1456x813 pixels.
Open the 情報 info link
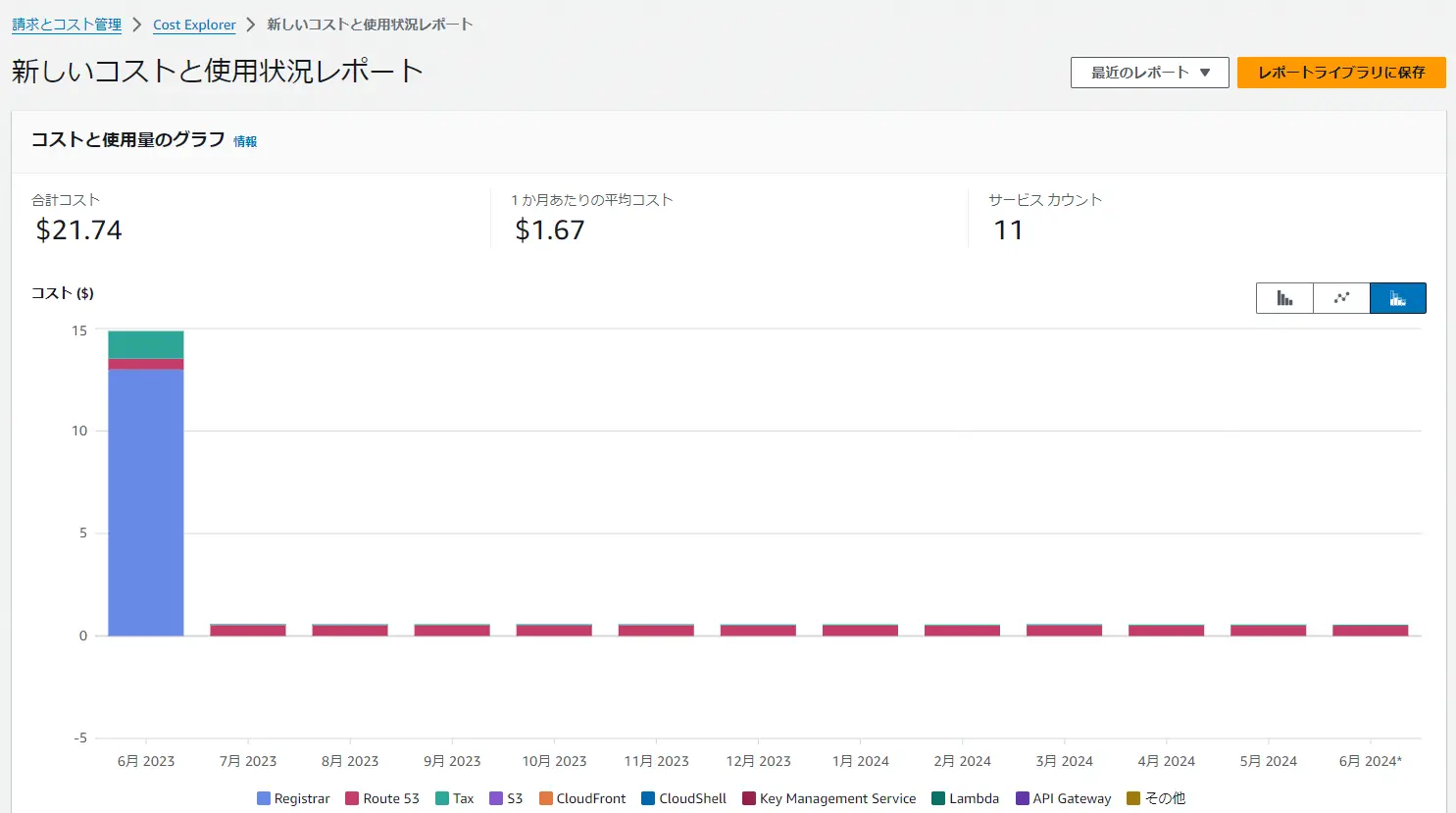[x=245, y=142]
